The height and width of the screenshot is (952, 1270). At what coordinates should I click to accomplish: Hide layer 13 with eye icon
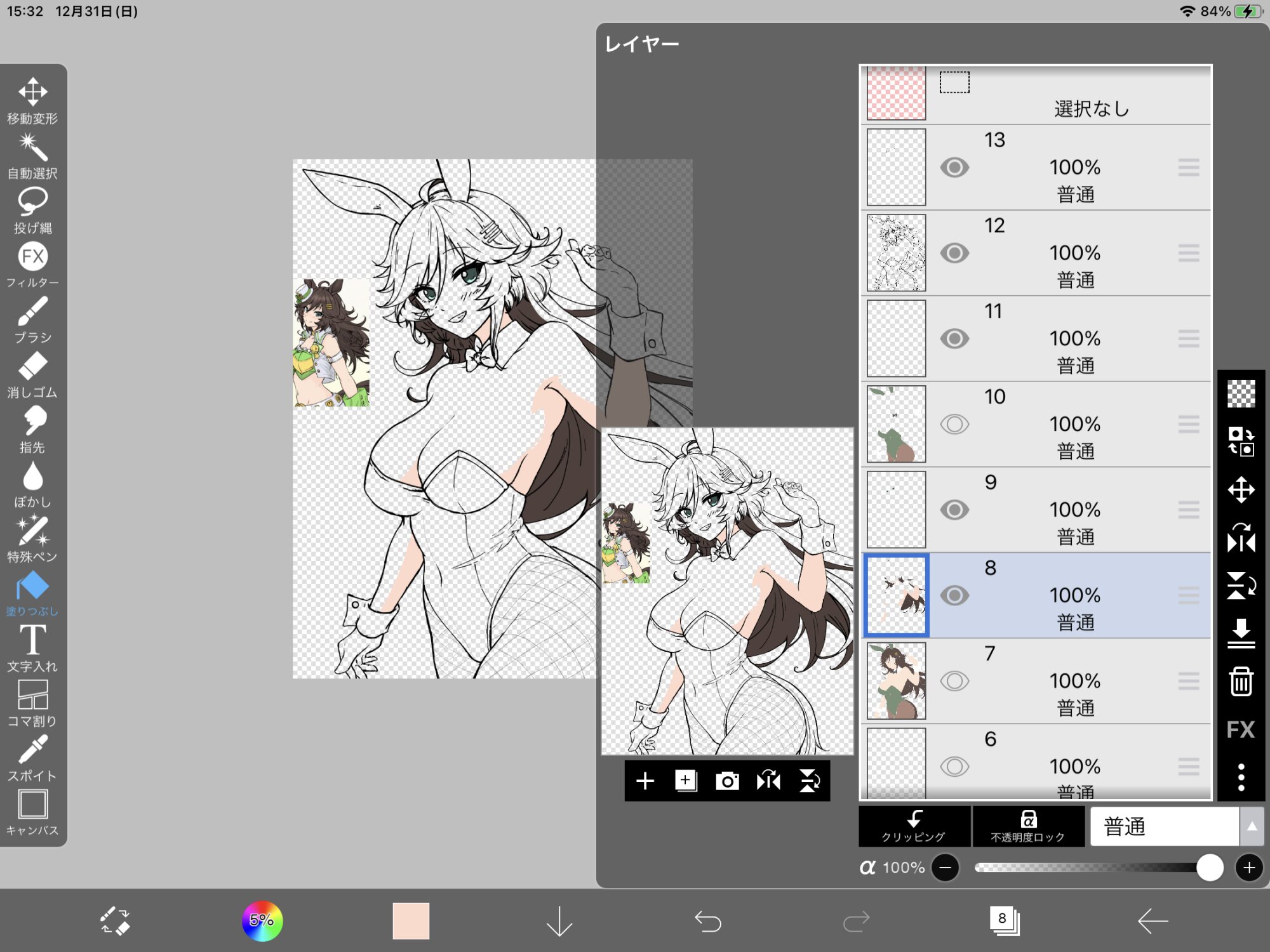954,168
